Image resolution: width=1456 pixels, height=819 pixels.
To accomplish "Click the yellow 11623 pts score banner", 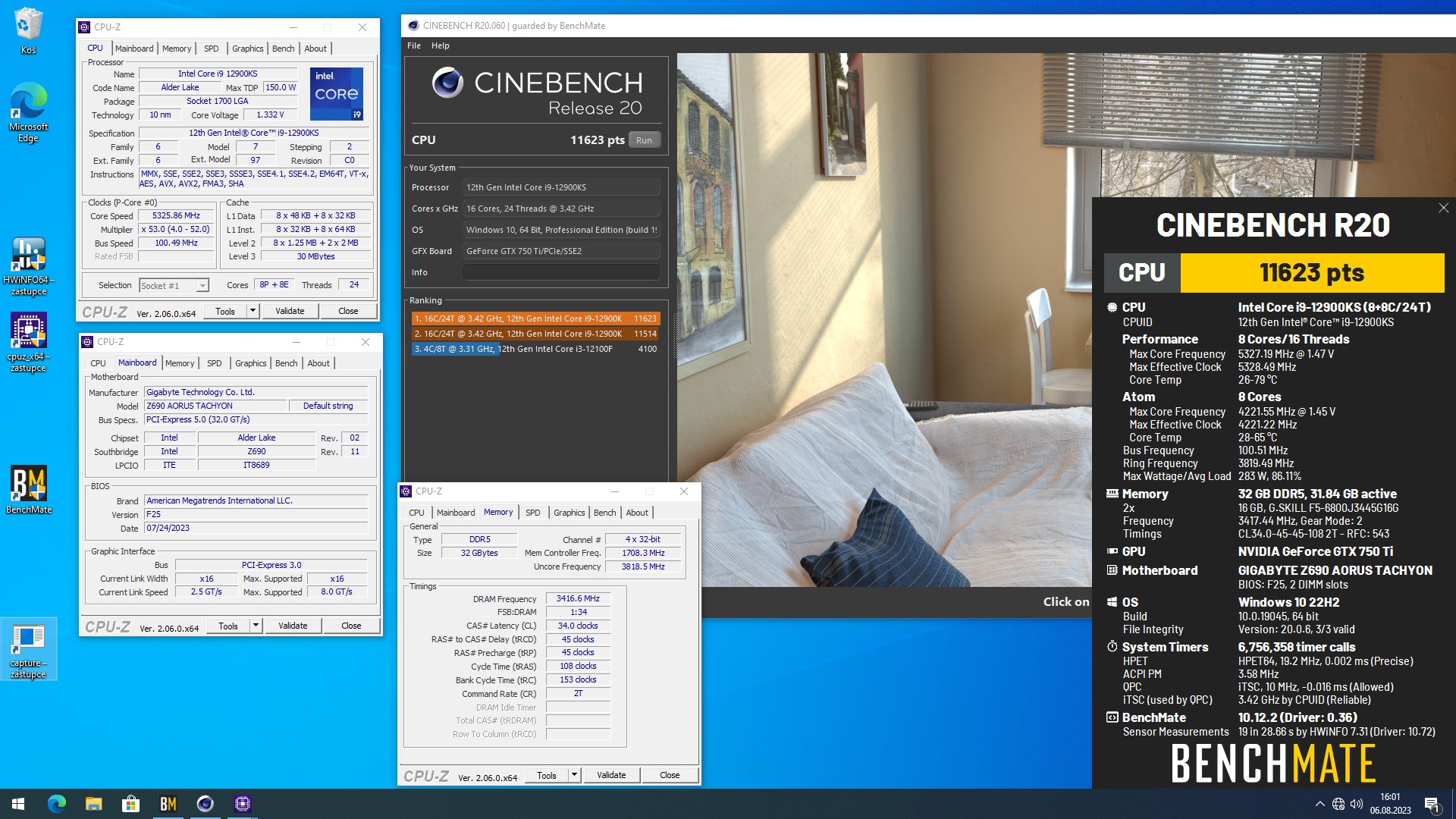I will [x=1312, y=272].
